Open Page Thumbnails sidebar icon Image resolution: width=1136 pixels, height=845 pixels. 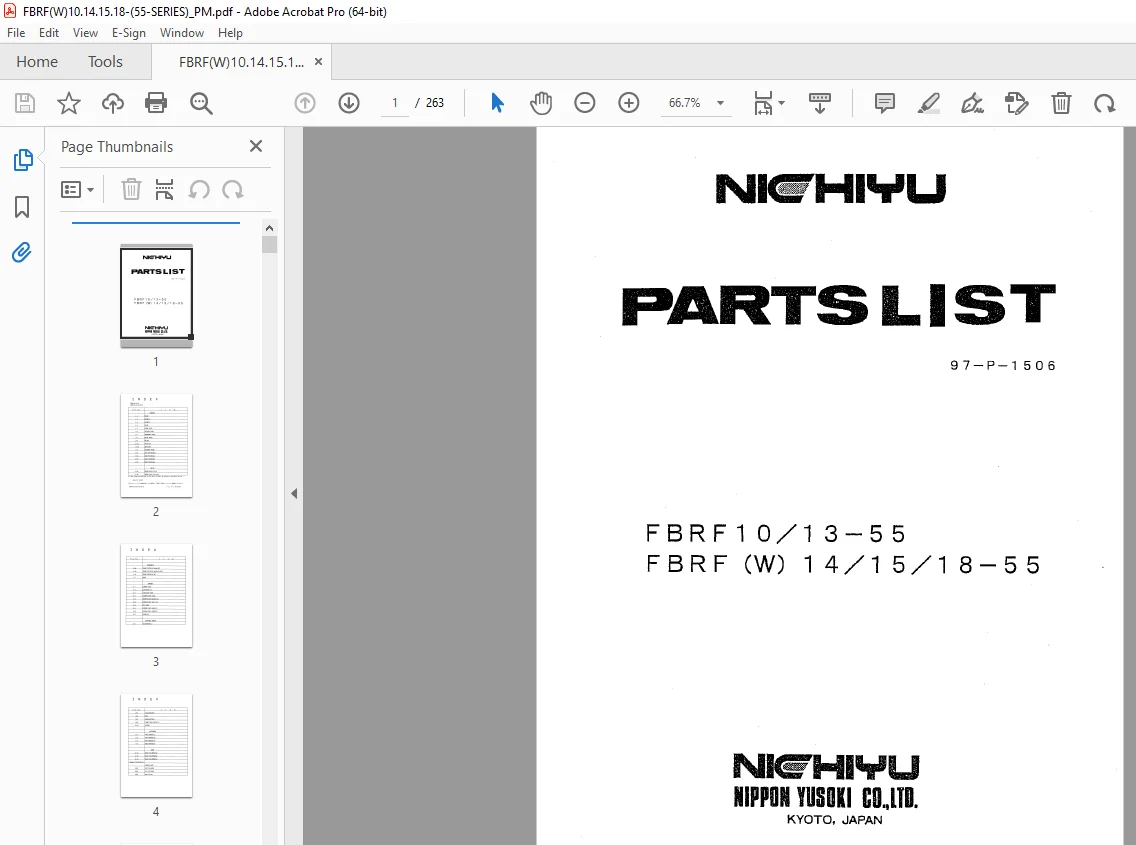click(22, 160)
